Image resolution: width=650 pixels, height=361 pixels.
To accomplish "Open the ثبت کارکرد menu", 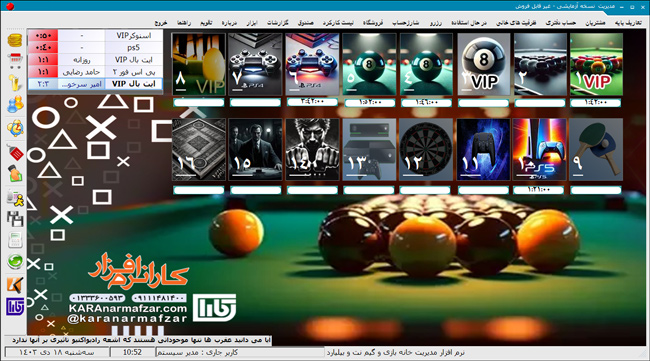I will 338,23.
